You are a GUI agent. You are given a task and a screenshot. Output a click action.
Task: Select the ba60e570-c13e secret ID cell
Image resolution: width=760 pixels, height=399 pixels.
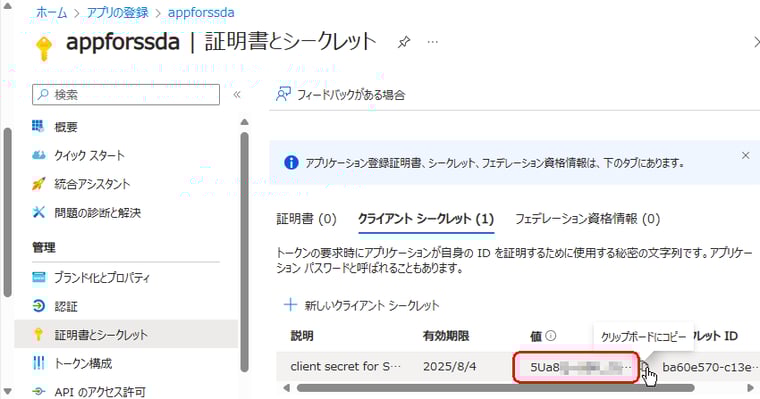pos(709,367)
